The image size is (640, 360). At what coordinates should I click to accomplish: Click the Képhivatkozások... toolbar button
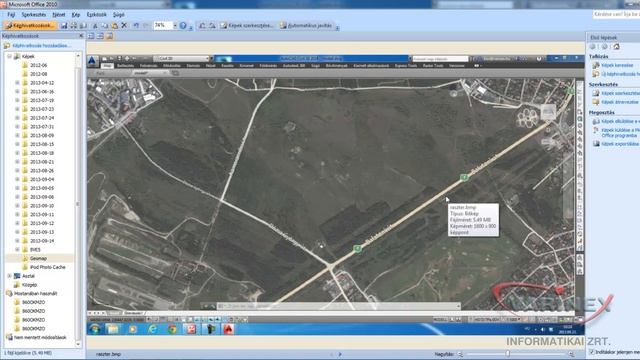(x=30, y=25)
